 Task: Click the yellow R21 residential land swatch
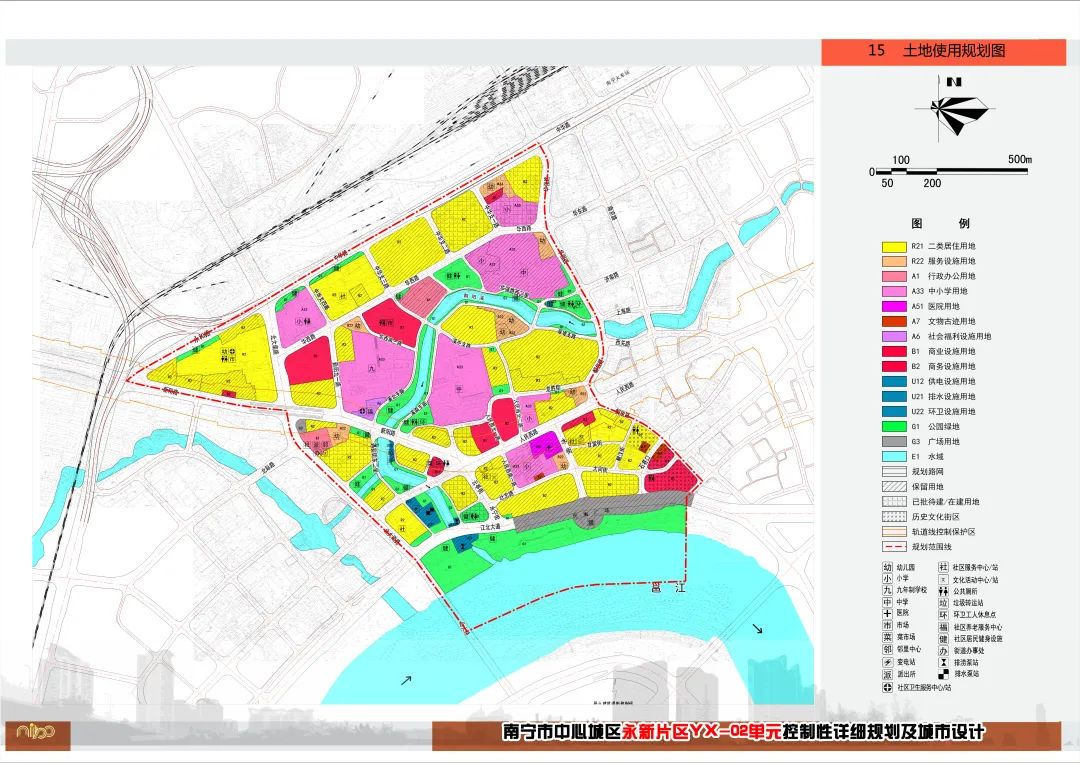pyautogui.click(x=892, y=247)
